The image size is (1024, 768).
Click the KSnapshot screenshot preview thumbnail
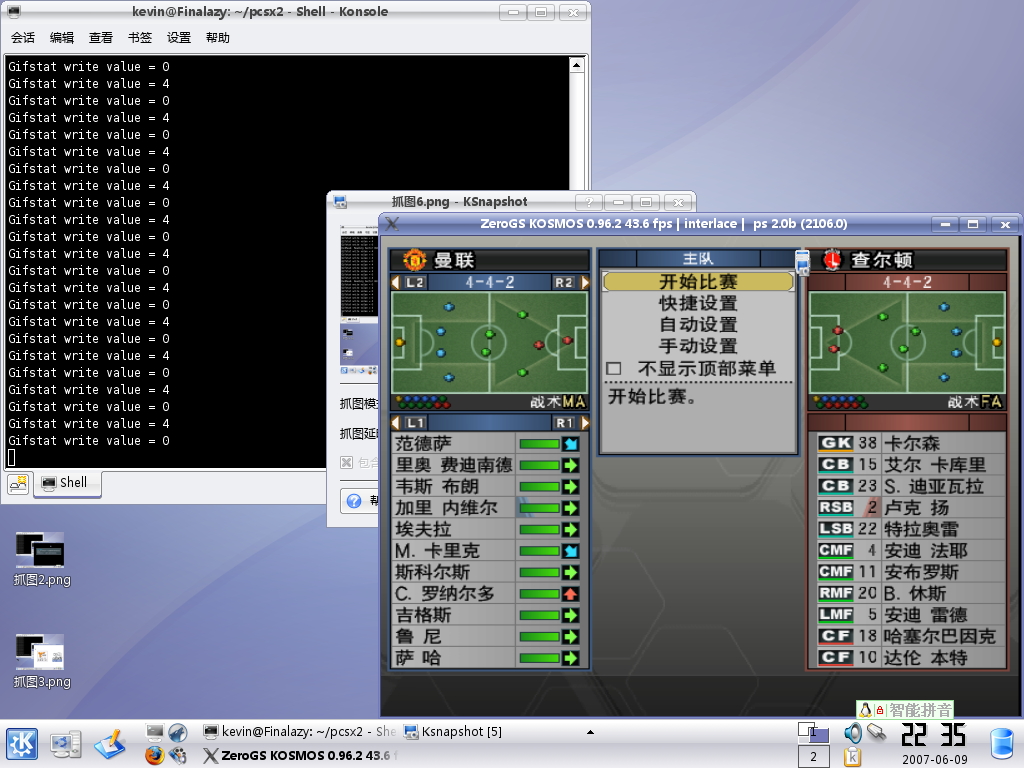click(359, 300)
